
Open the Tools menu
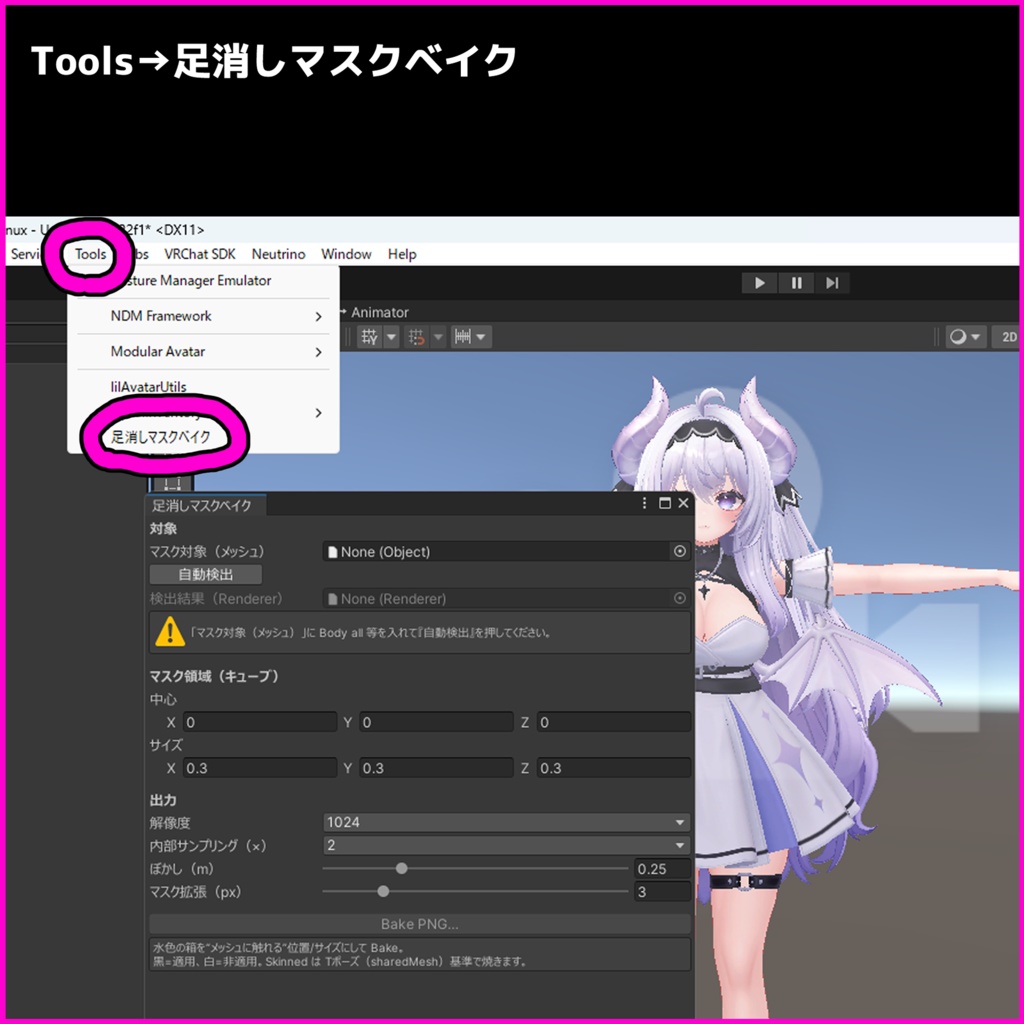click(90, 254)
